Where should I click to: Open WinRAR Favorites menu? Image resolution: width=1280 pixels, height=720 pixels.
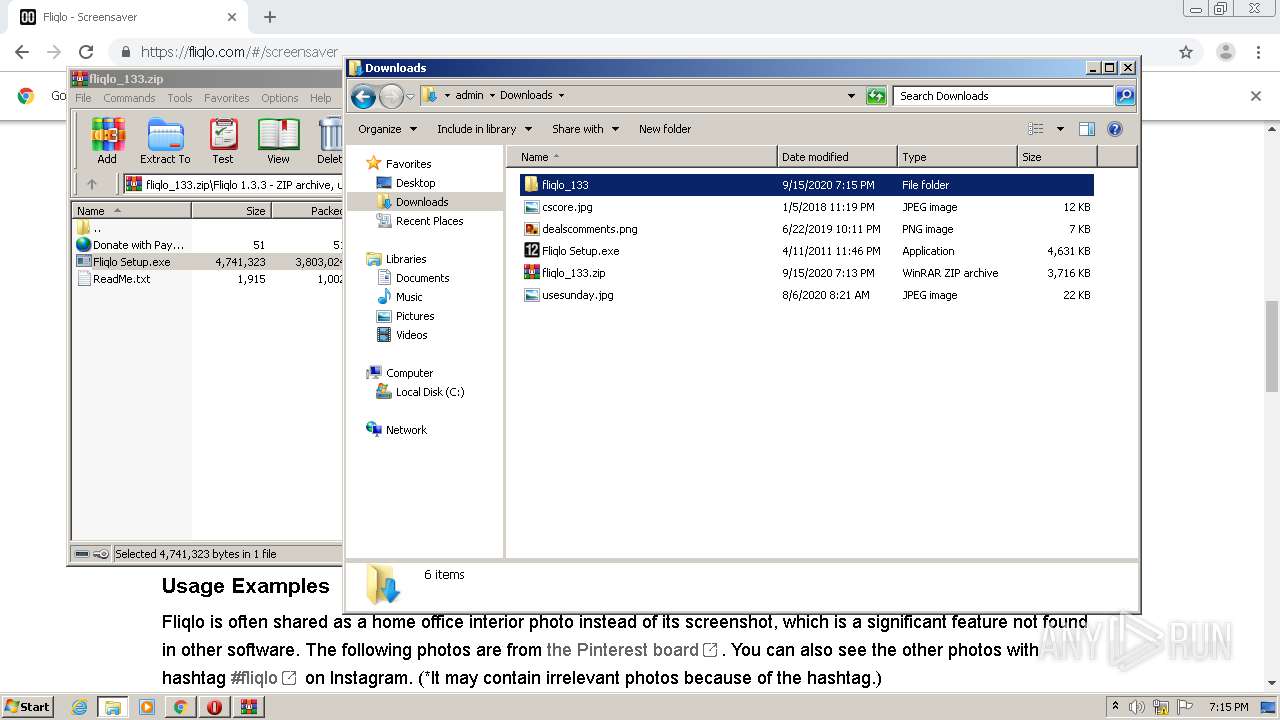(227, 98)
